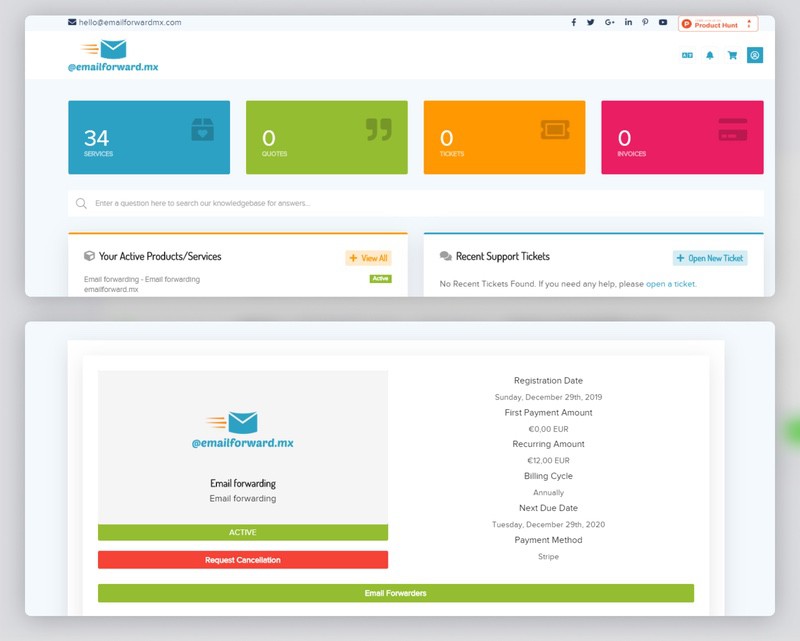
Task: Open the 0 Tickets tile
Action: pos(504,137)
